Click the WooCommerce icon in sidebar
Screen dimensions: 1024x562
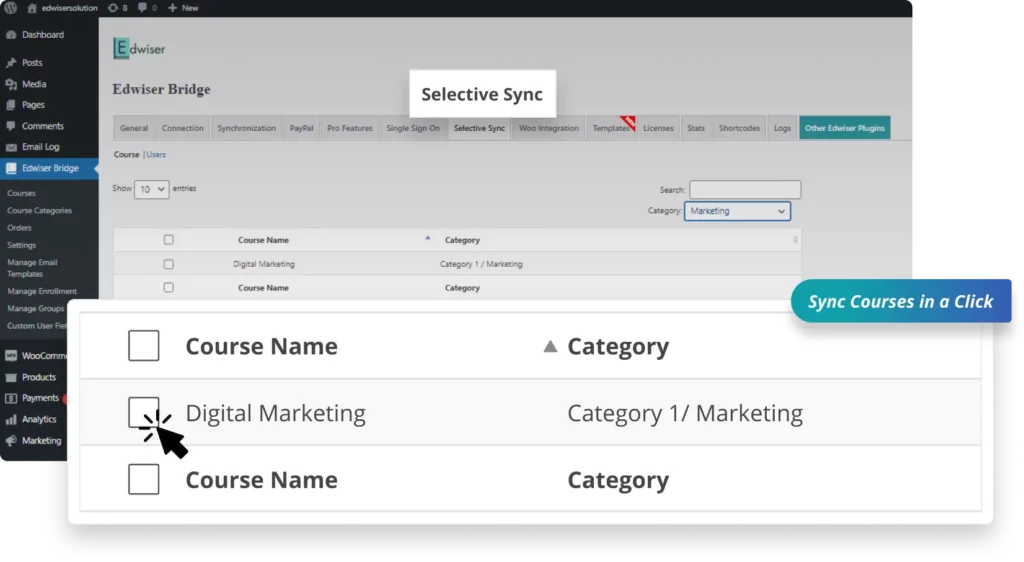11,356
